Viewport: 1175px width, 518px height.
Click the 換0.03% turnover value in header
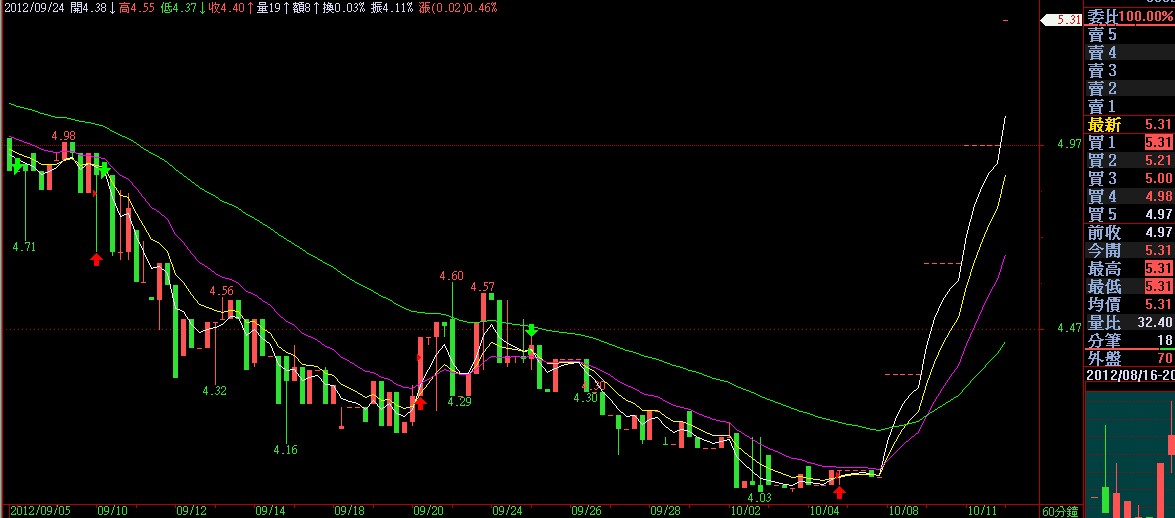pyautogui.click(x=344, y=7)
